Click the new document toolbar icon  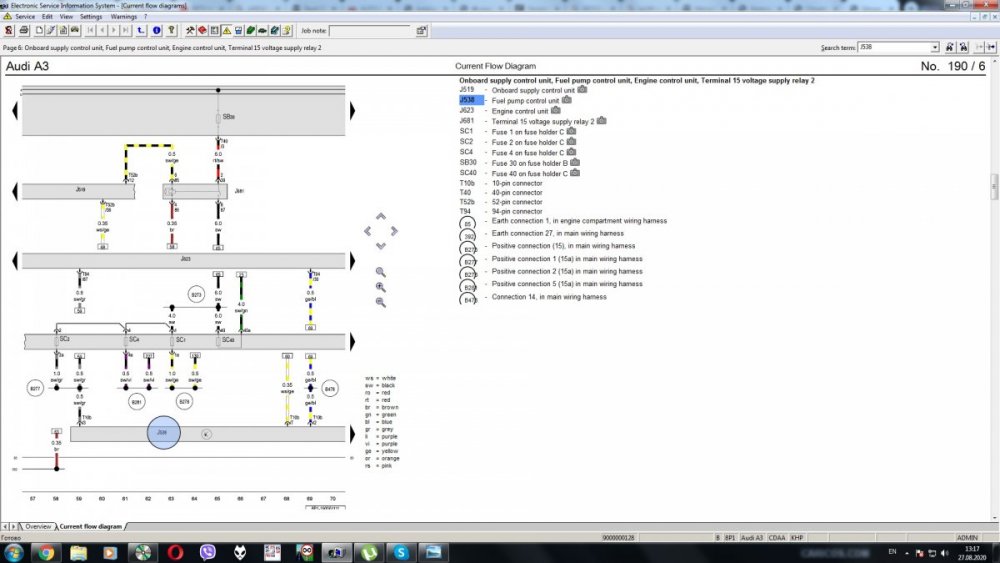click(x=39, y=30)
